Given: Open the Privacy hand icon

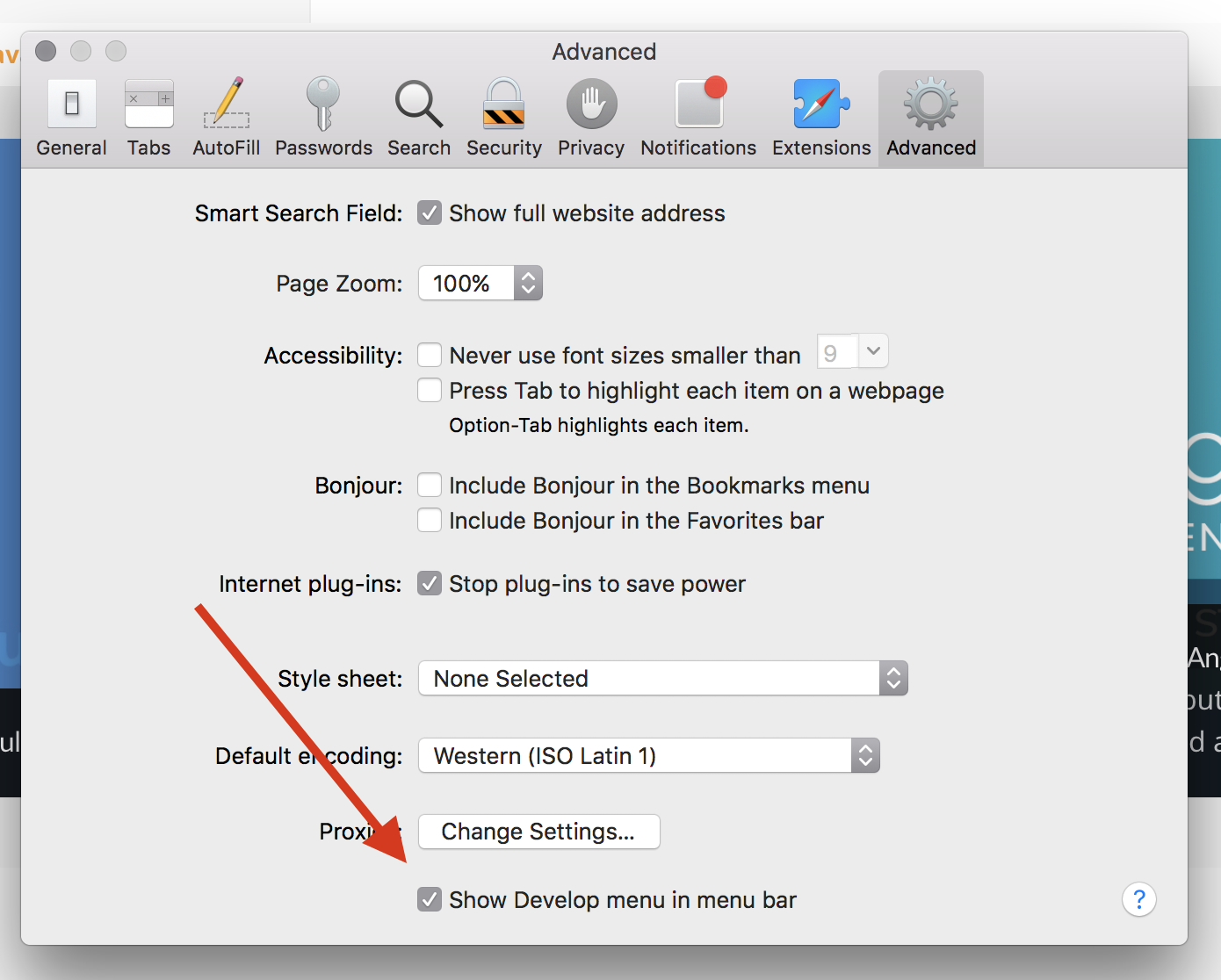Looking at the screenshot, I should coord(591,119).
